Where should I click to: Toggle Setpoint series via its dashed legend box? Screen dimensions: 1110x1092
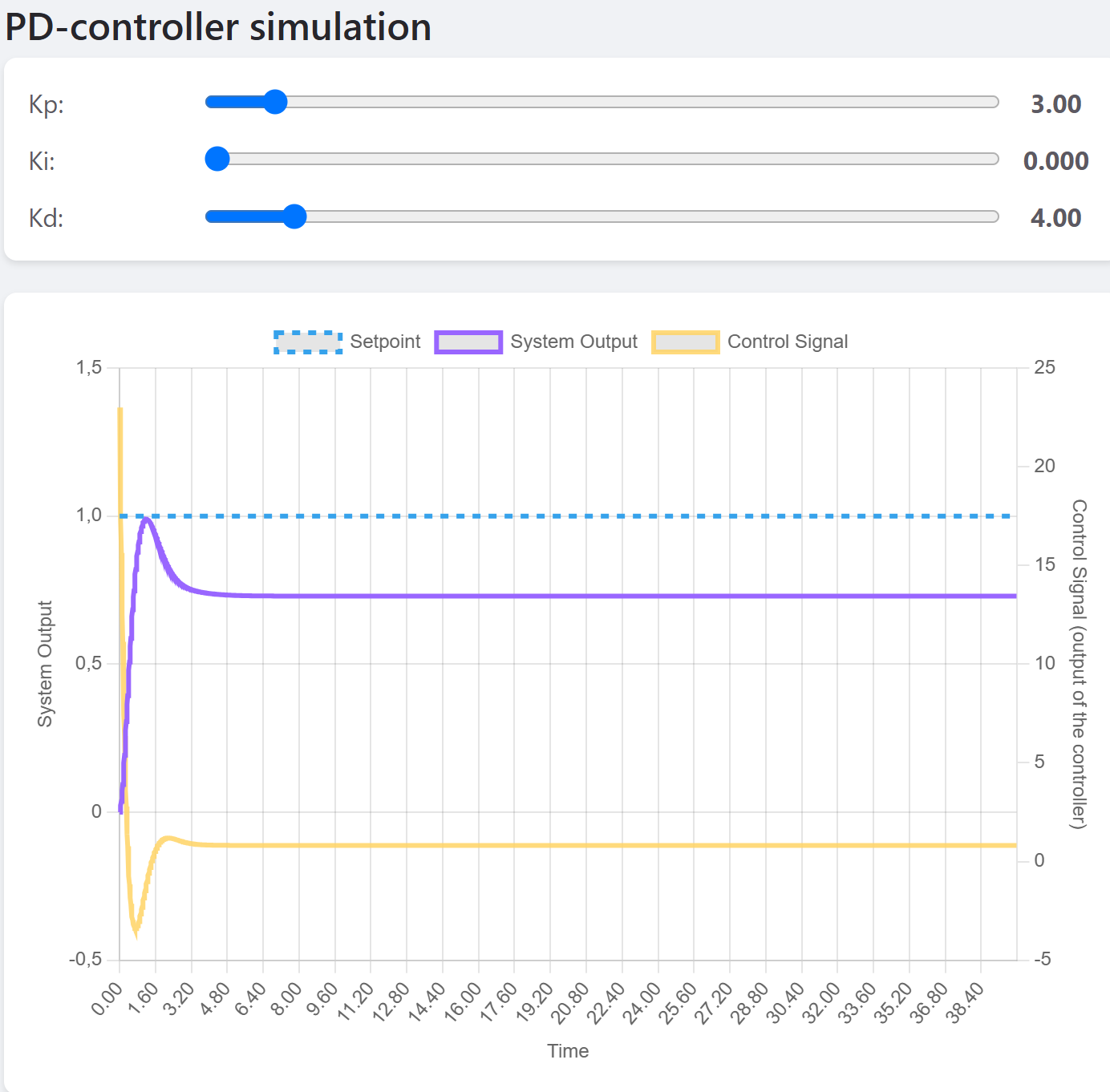pos(308,342)
